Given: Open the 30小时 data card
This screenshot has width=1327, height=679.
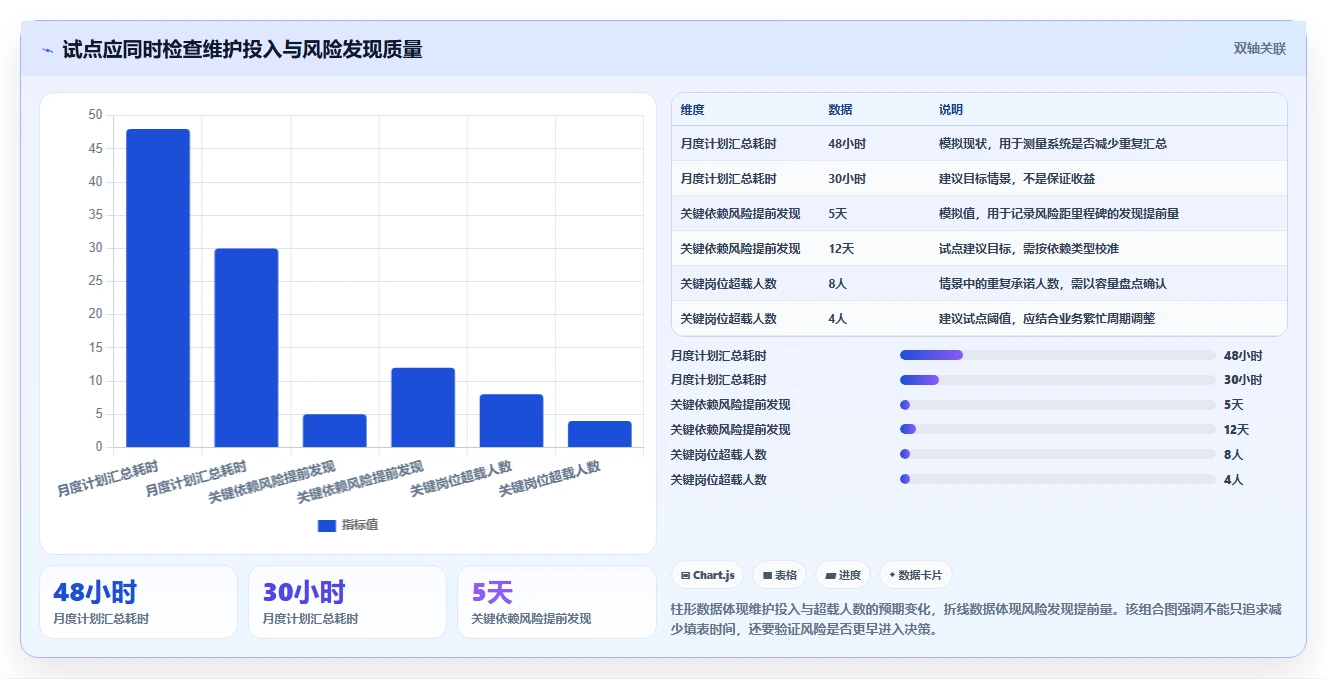Looking at the screenshot, I should [347, 602].
